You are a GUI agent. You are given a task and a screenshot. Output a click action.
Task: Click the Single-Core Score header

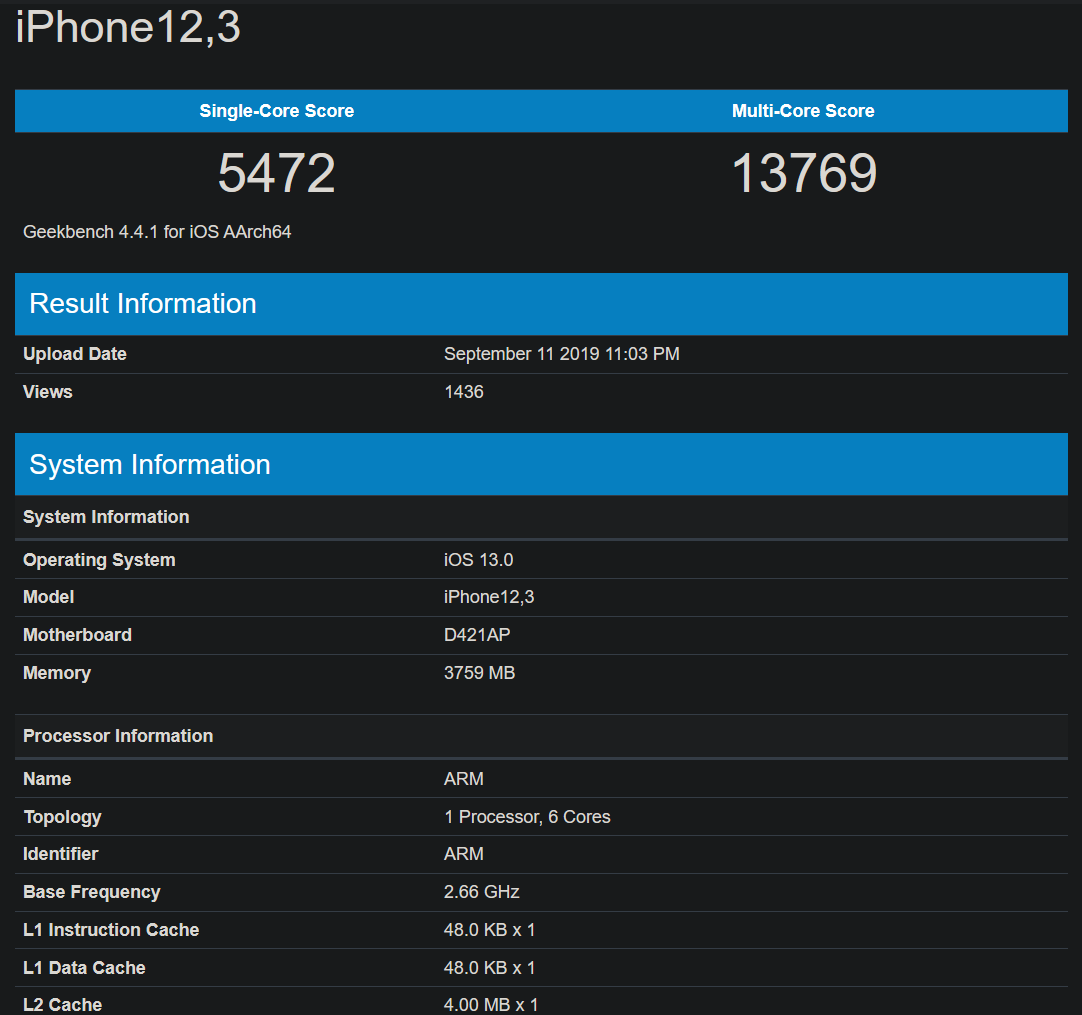coord(277,111)
